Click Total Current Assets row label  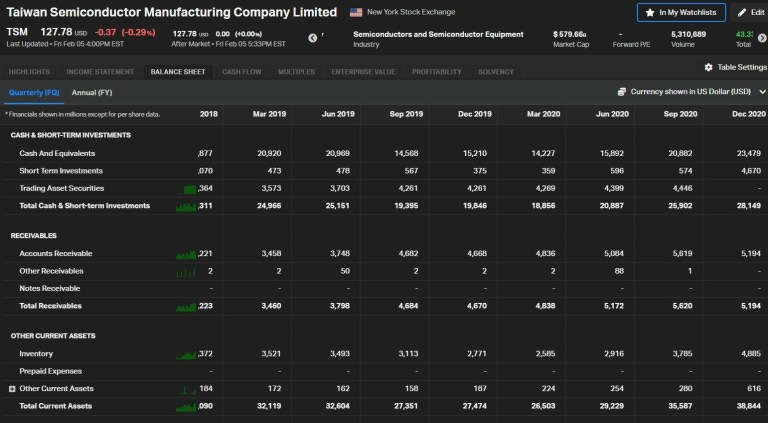(56, 406)
